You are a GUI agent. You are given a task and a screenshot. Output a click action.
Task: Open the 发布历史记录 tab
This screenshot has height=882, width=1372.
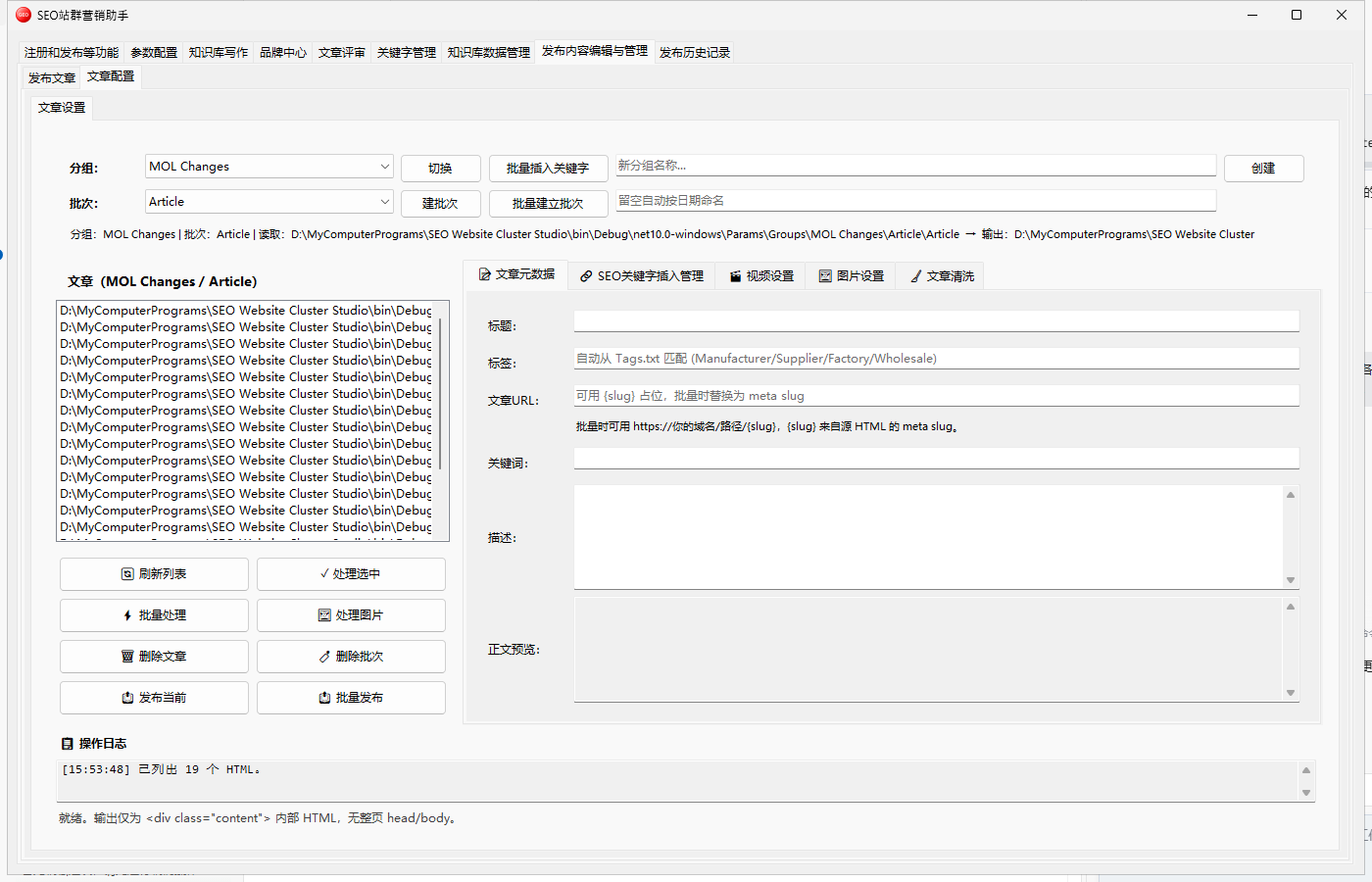point(695,53)
